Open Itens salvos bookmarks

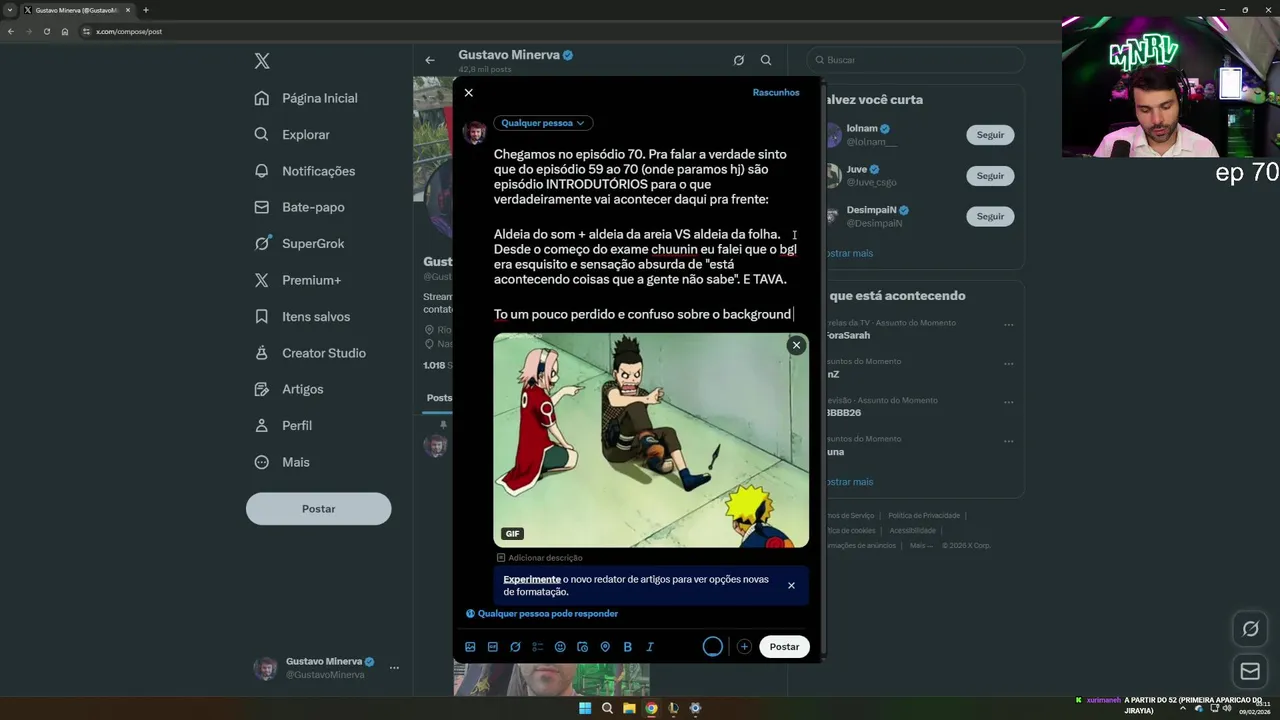point(302,317)
